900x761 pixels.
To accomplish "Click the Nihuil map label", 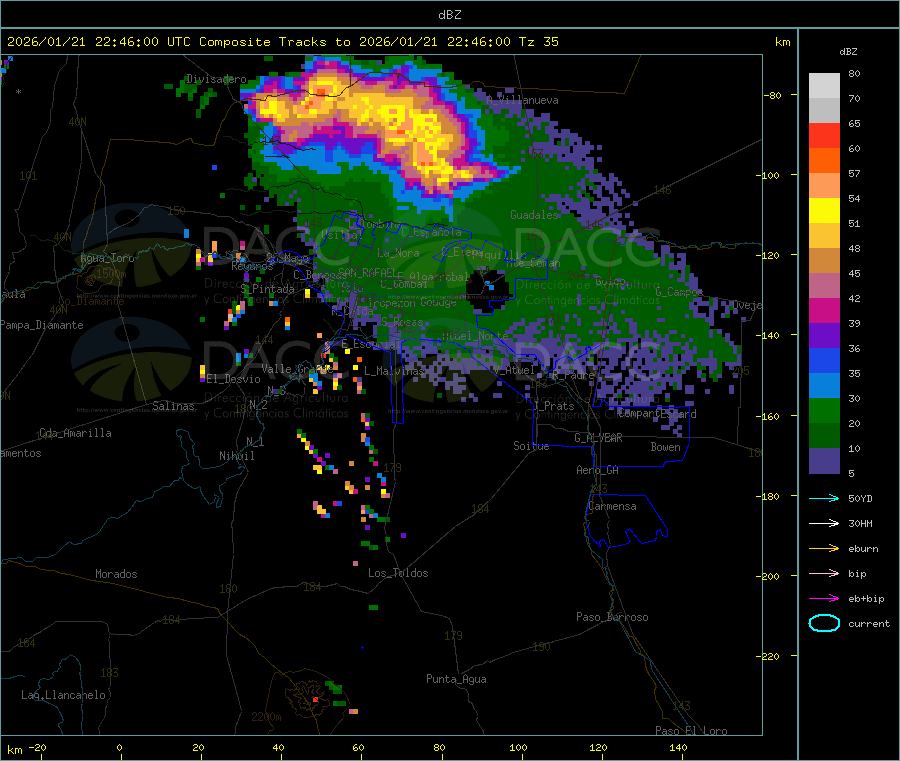I will click(x=236, y=456).
